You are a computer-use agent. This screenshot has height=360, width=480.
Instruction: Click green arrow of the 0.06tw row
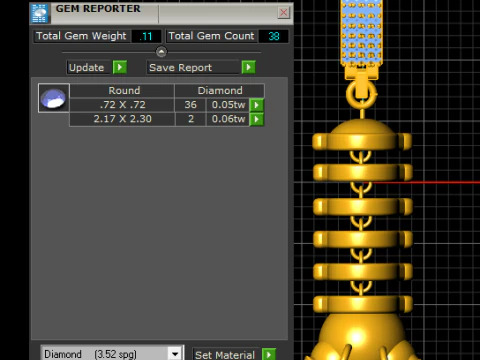click(x=257, y=119)
